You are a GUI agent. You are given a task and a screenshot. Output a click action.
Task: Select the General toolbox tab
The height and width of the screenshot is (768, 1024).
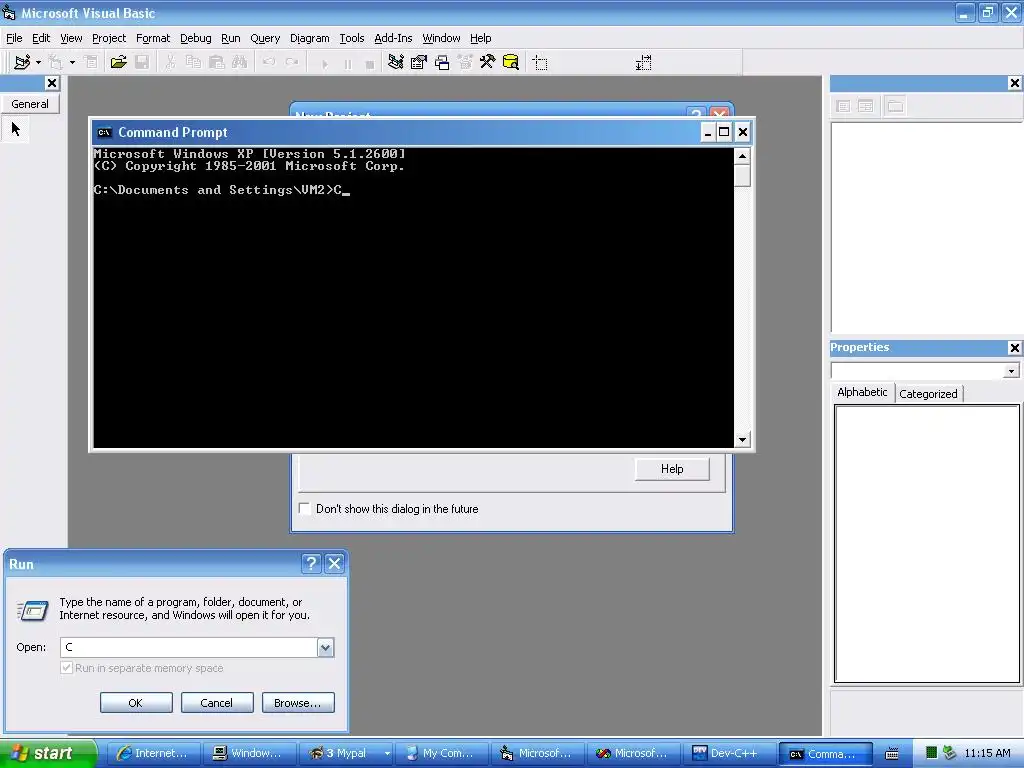point(30,104)
